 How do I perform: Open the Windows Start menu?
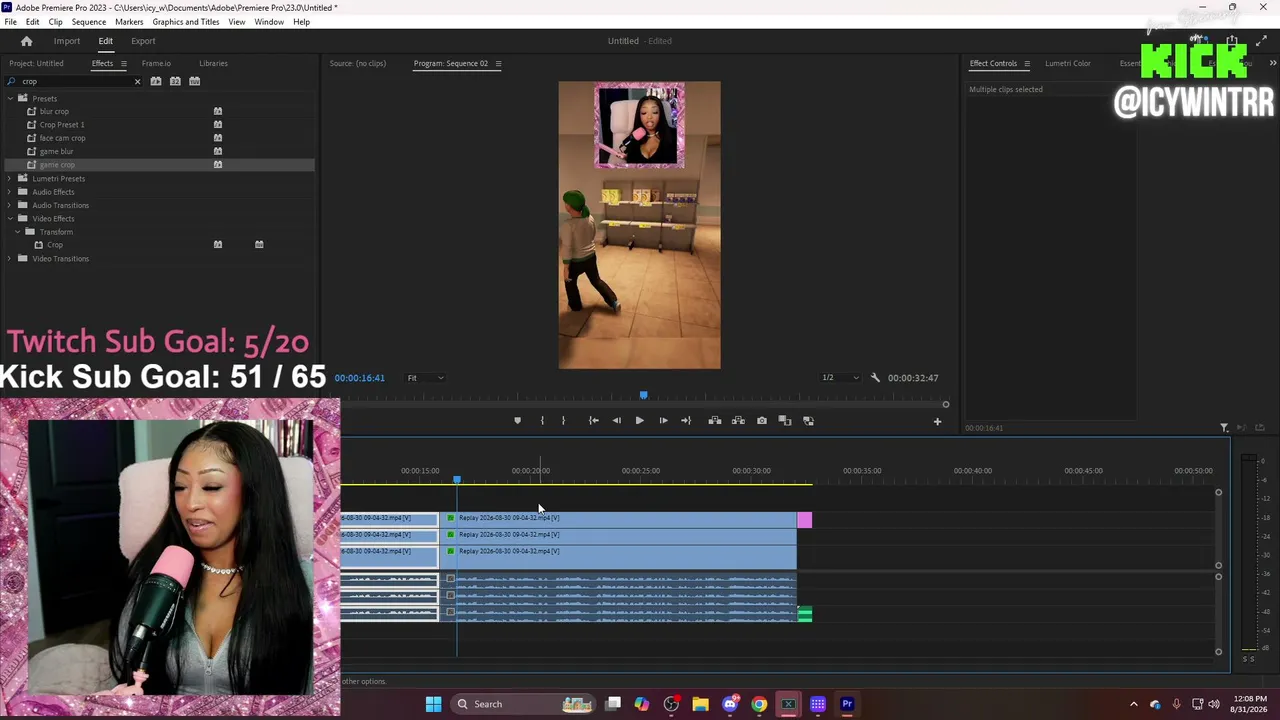click(x=433, y=704)
